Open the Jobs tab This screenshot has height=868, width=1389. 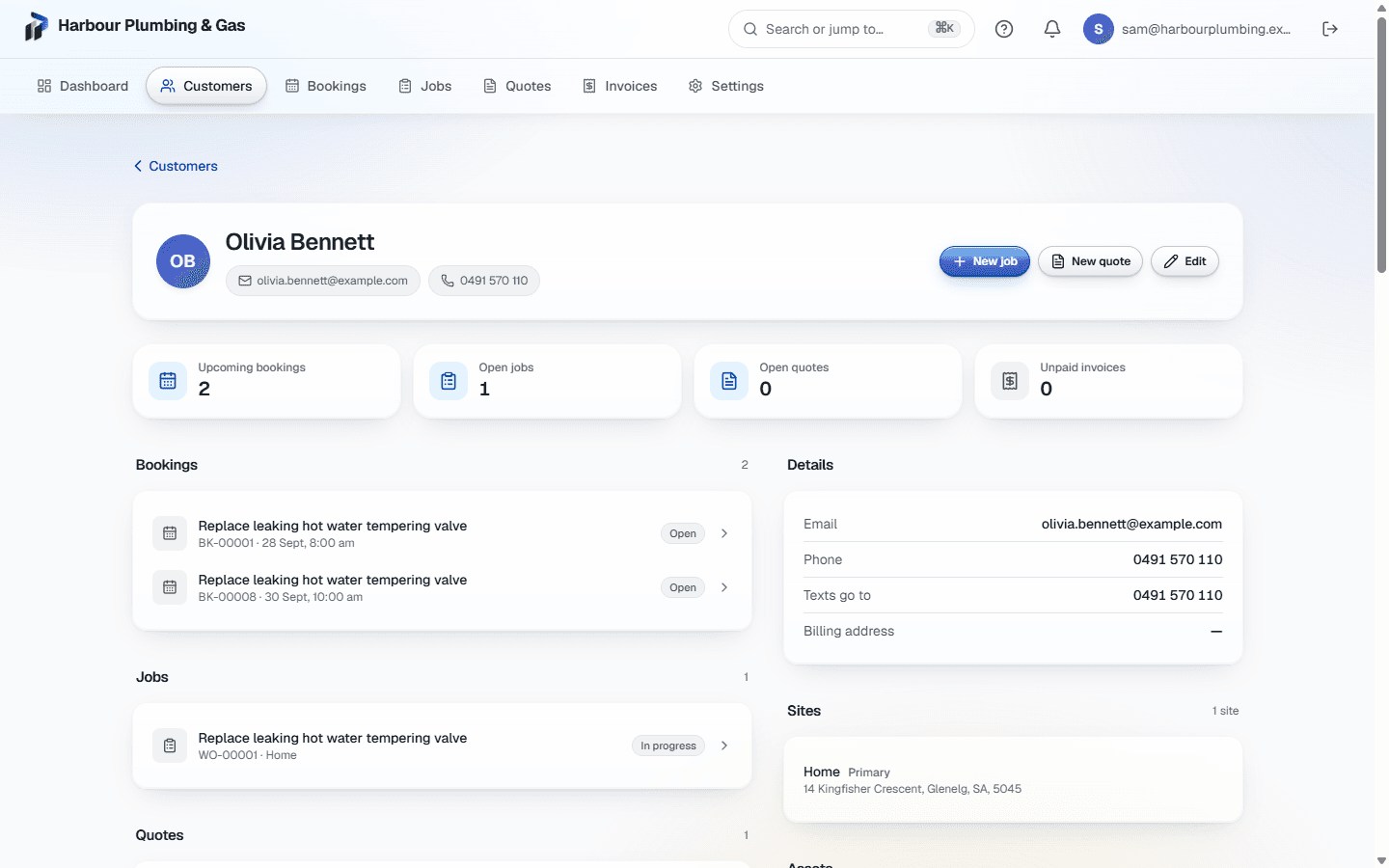pos(425,86)
